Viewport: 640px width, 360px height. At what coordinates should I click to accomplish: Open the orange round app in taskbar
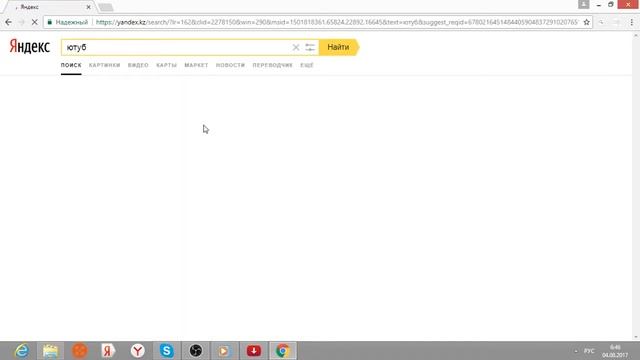tap(80, 351)
